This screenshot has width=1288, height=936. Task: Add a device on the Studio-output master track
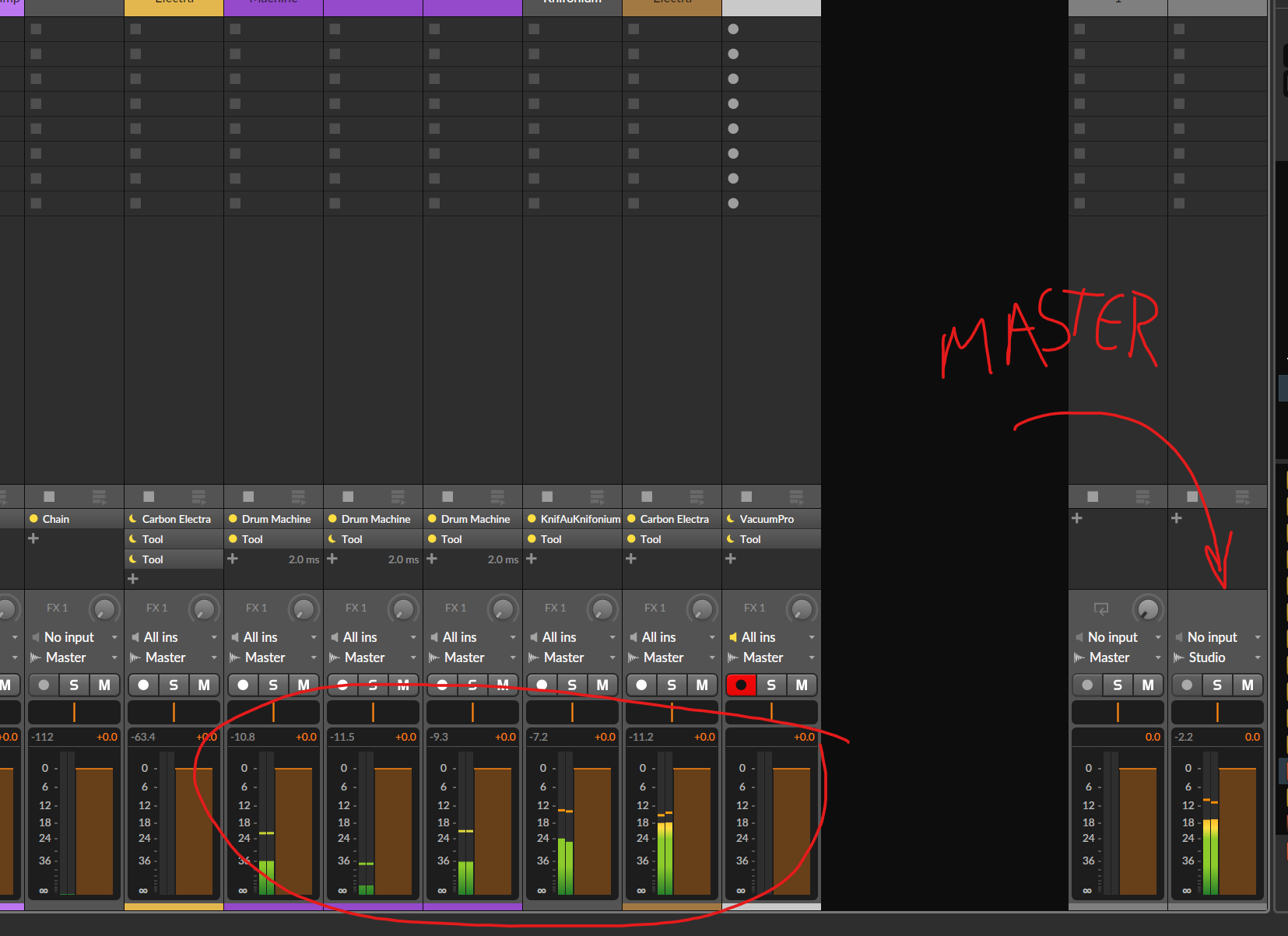(x=1177, y=518)
